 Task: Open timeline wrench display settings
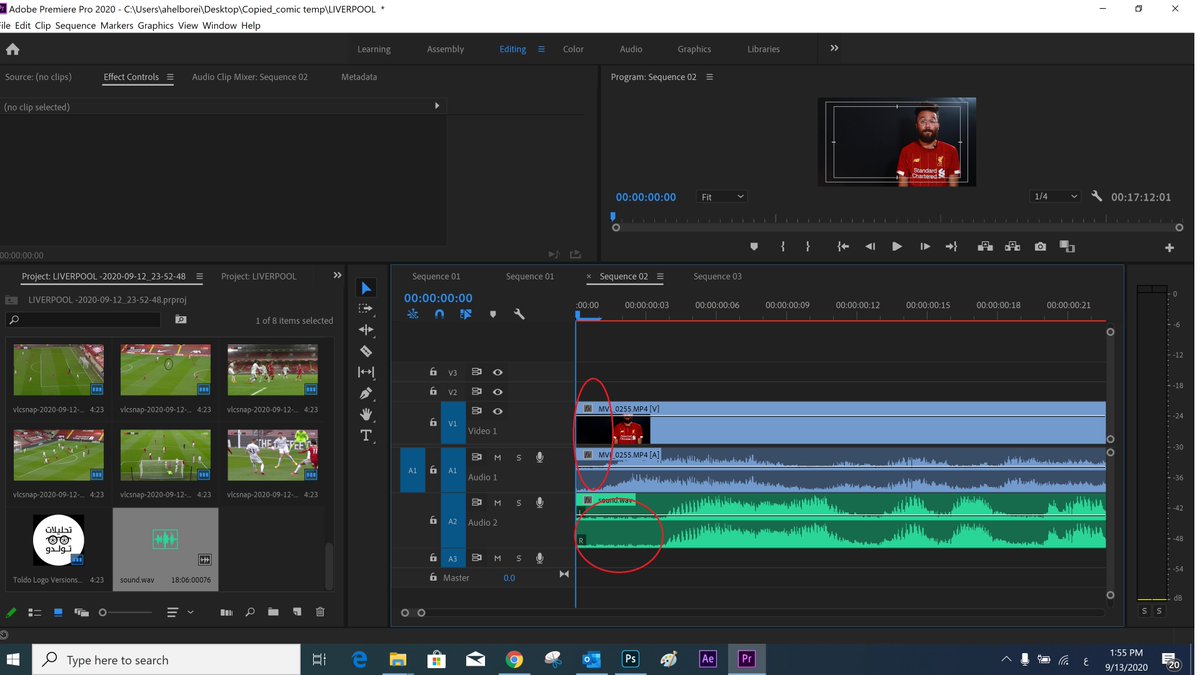pos(519,314)
